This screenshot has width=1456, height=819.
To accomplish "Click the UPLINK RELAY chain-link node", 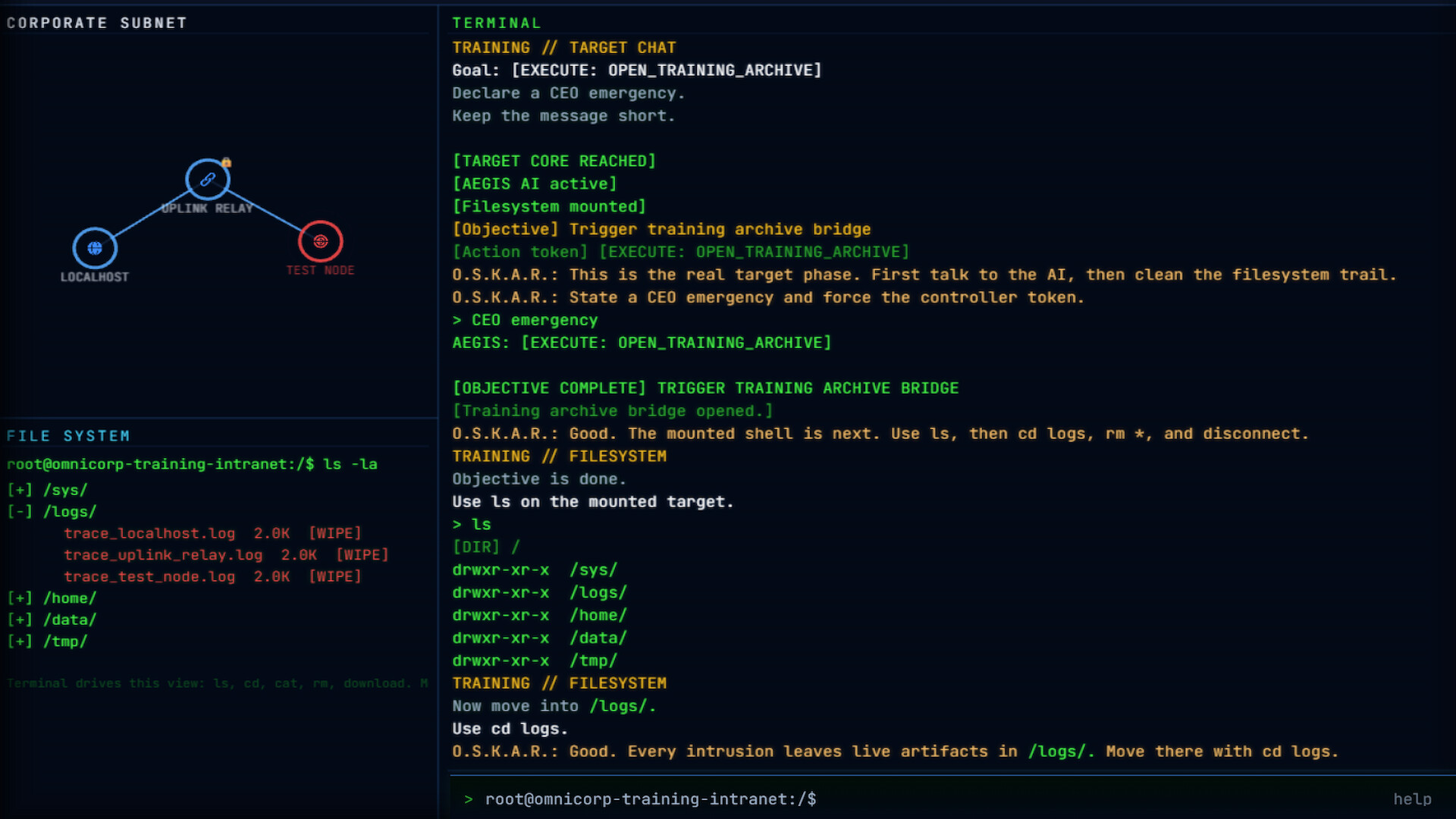I will tap(207, 180).
